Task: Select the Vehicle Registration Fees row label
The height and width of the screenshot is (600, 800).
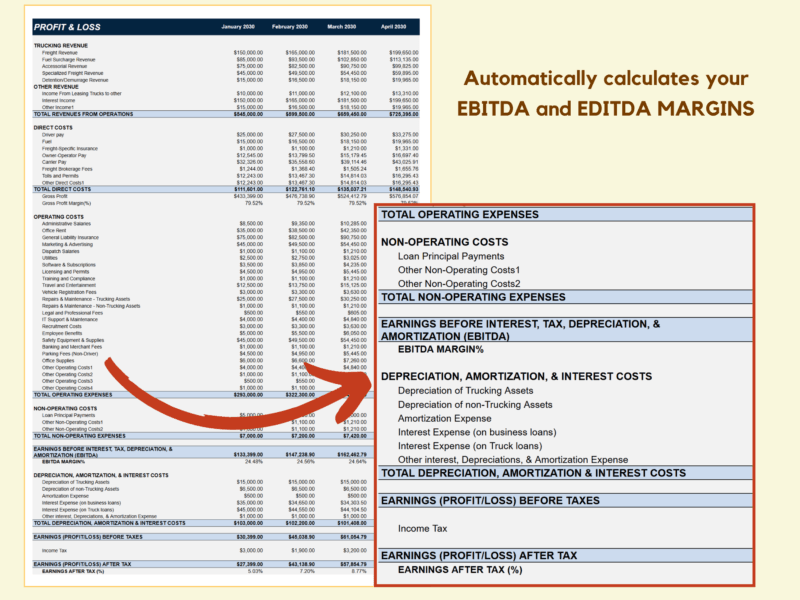Action: (x=69, y=292)
